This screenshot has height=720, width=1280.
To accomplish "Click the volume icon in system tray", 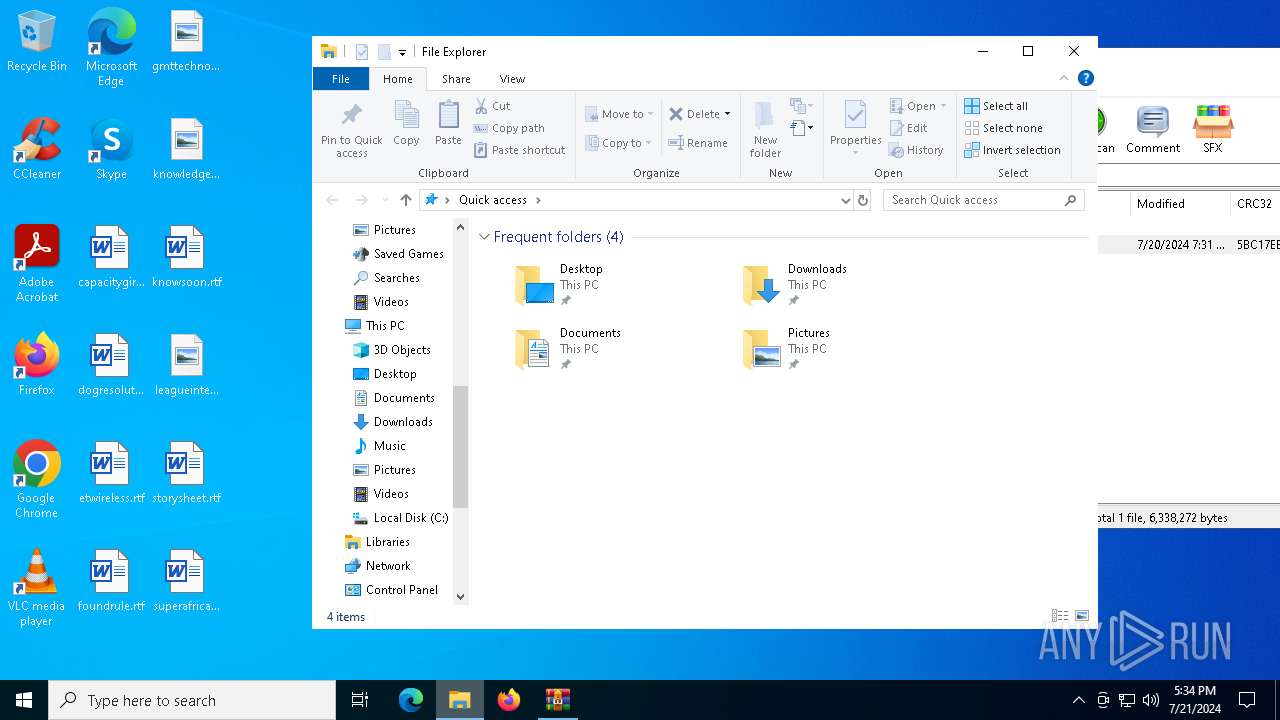I will pos(1151,700).
